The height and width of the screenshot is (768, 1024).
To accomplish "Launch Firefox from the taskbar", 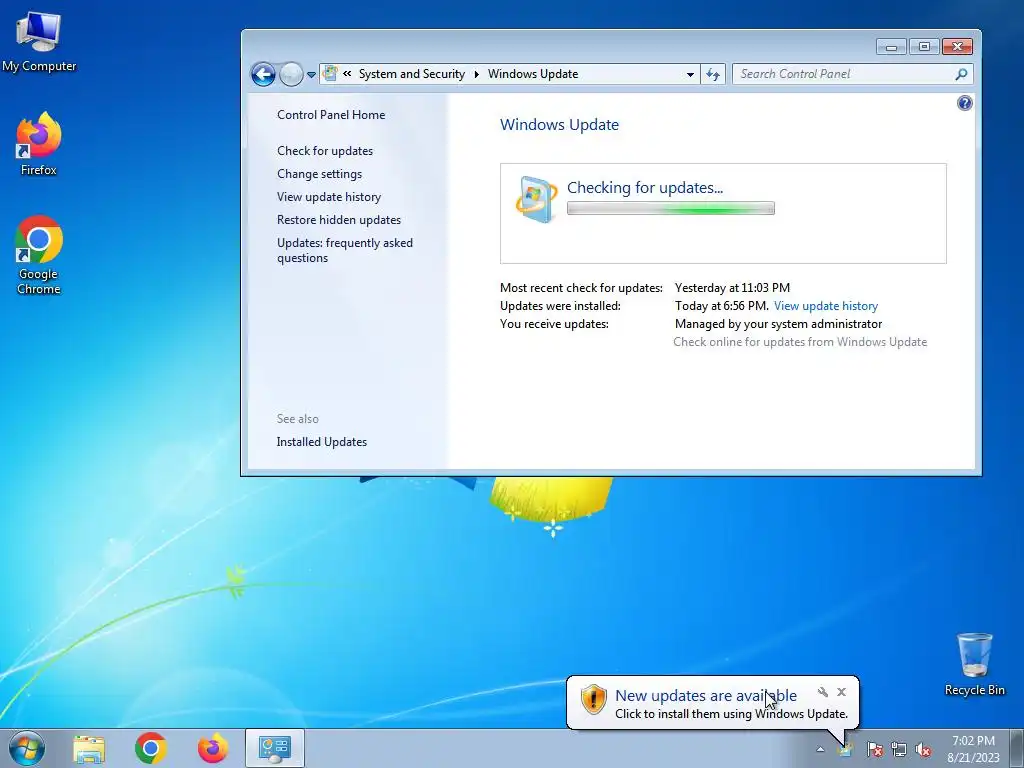I will point(213,748).
